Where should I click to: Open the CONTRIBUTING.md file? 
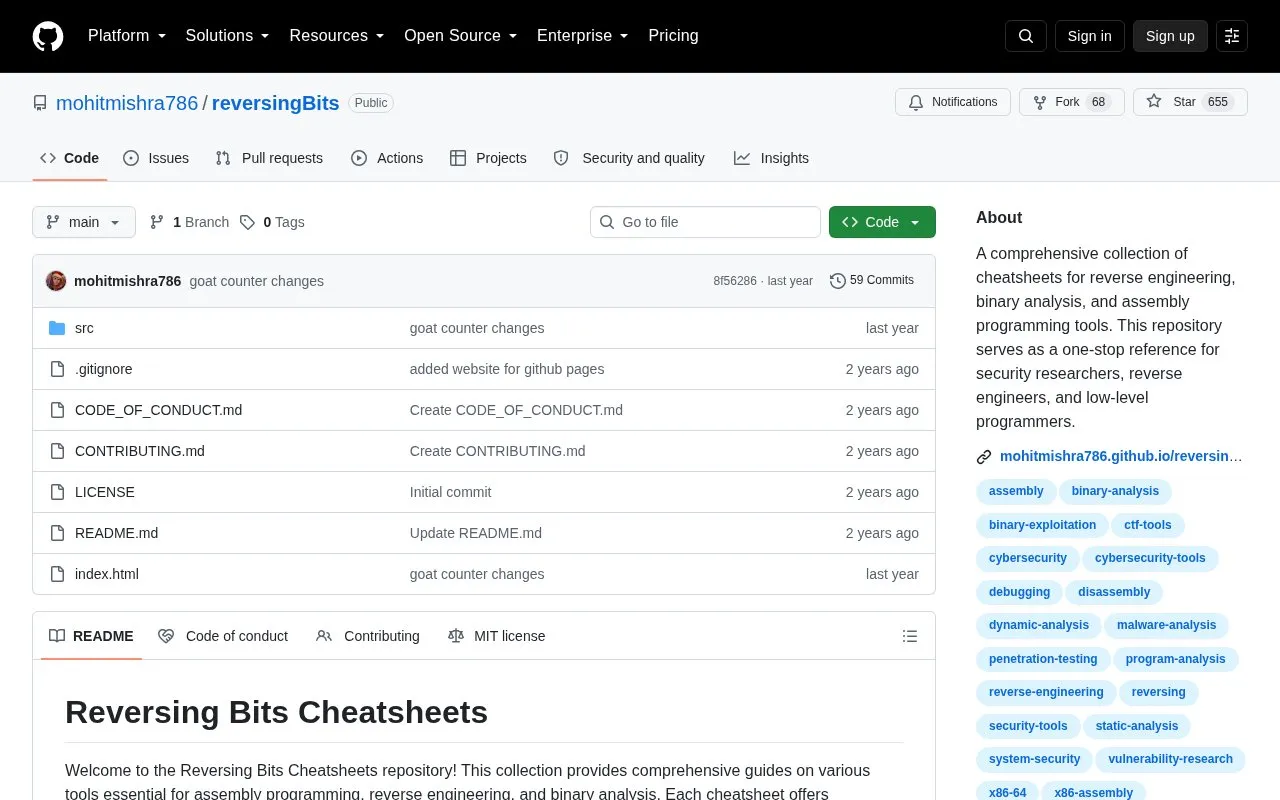point(140,451)
